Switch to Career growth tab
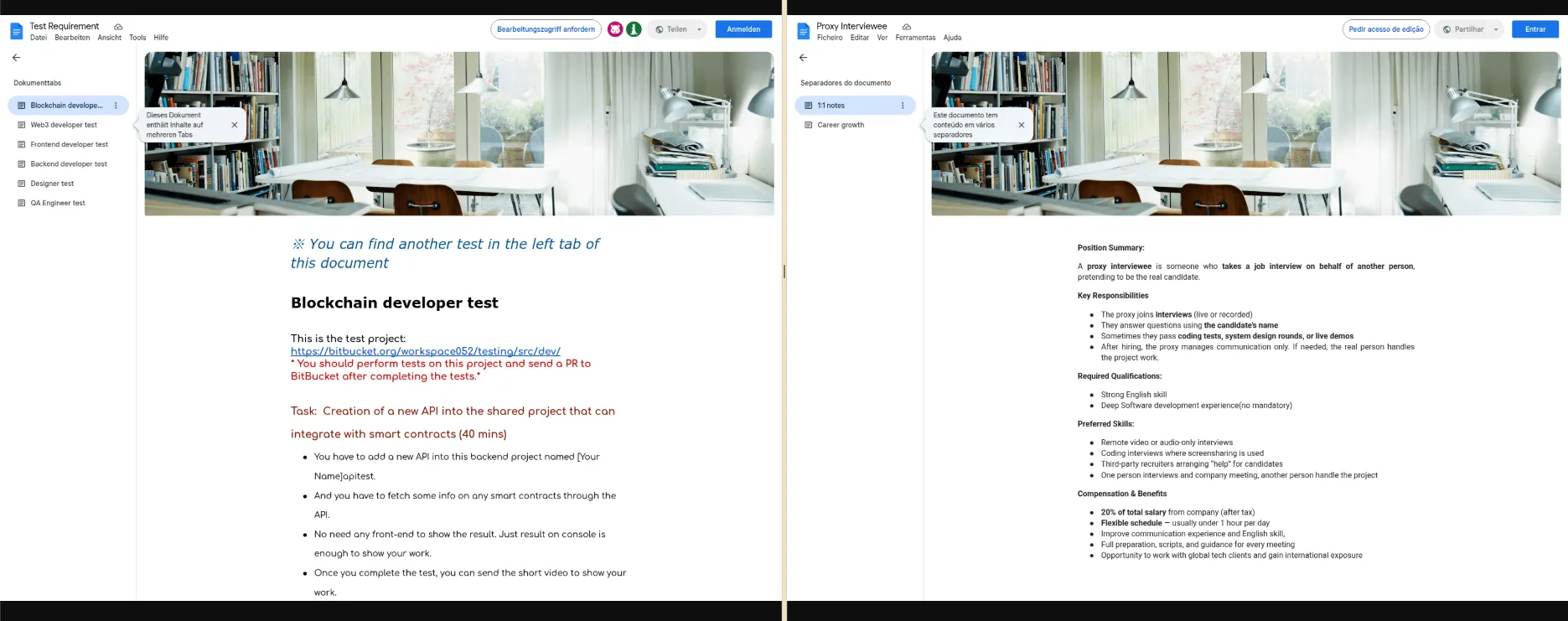Screen dimensions: 1568x621 [855, 125]
